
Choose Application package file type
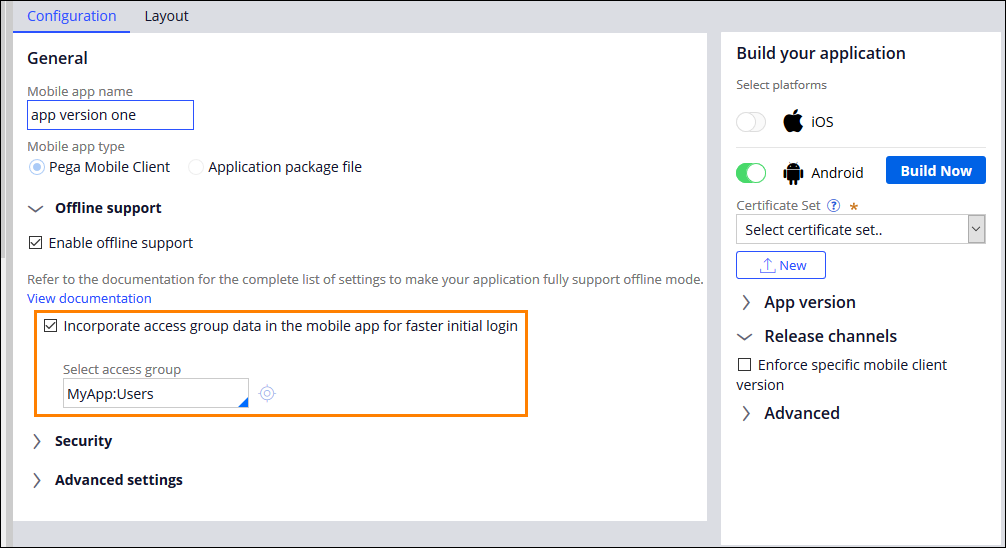tap(196, 167)
